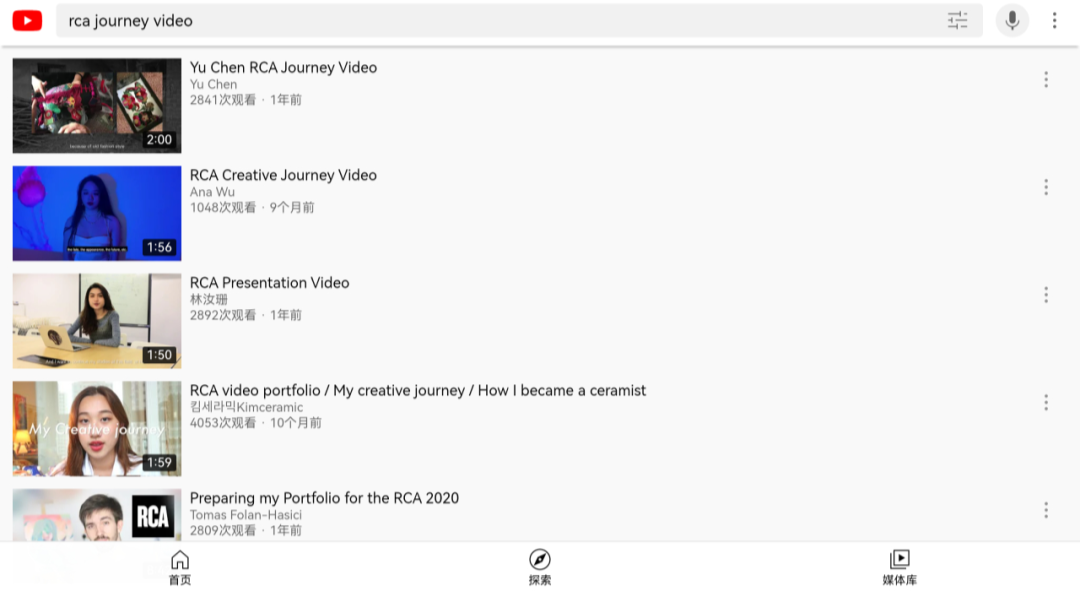Play the blue RCA Creative Journey thumbnail
This screenshot has width=1080, height=591.
coord(97,213)
